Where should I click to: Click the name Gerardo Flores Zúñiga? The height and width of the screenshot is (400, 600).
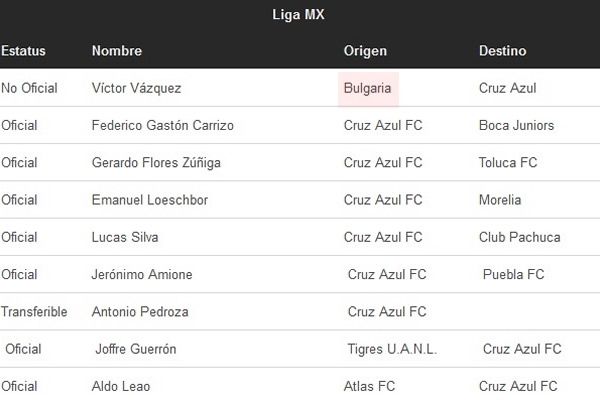coord(156,163)
